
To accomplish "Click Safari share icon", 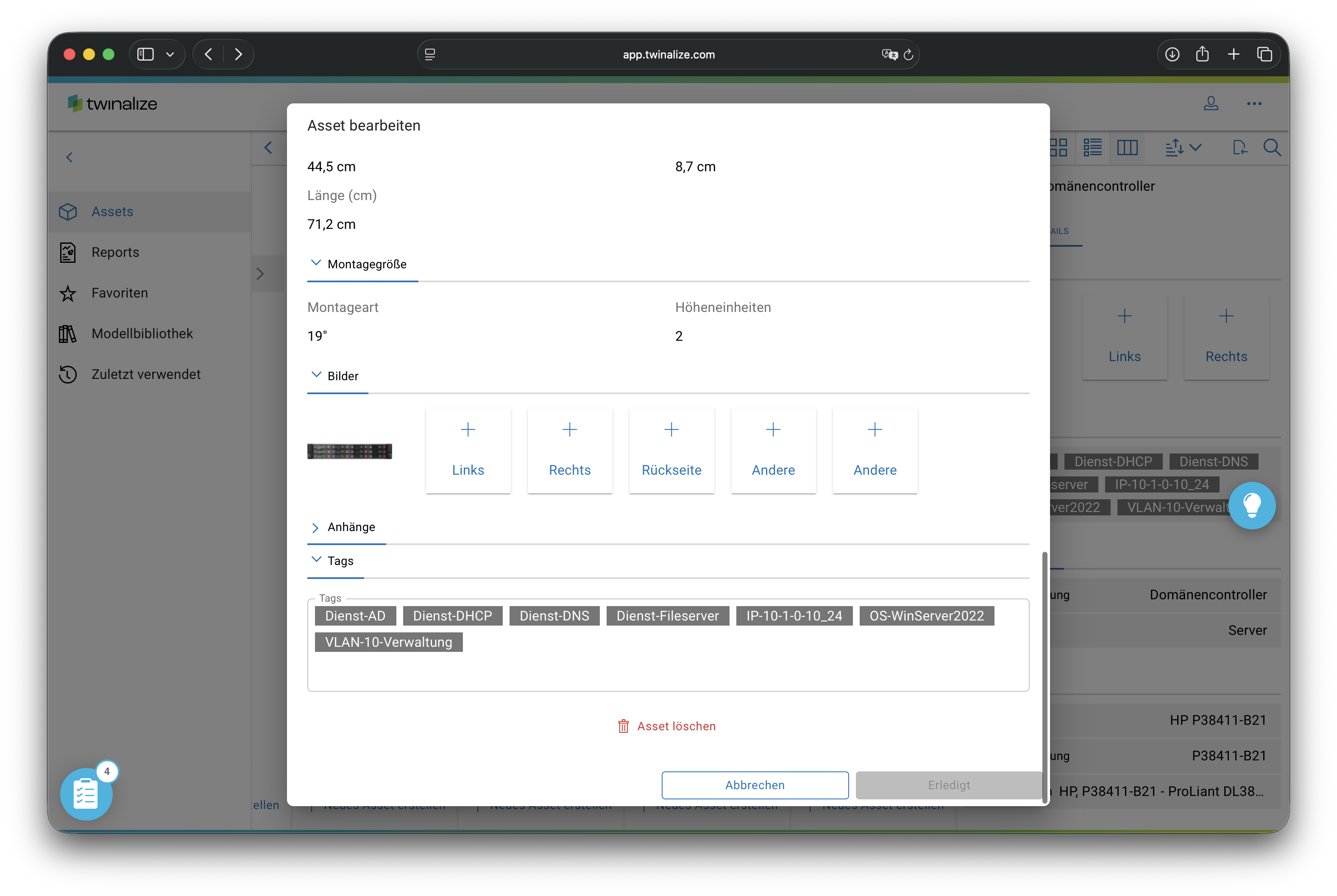I will pyautogui.click(x=1202, y=54).
